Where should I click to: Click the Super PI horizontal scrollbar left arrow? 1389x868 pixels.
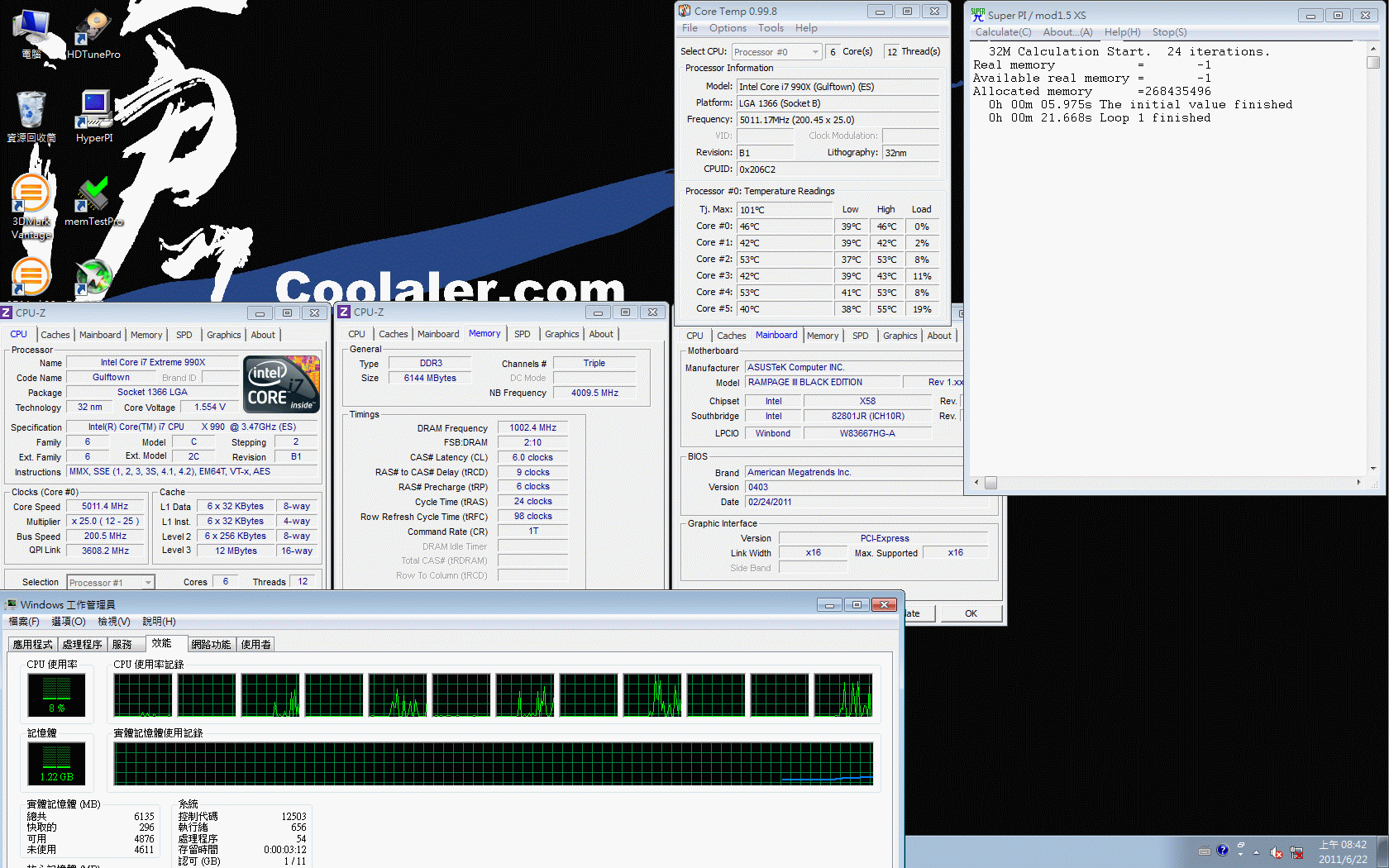pos(976,482)
